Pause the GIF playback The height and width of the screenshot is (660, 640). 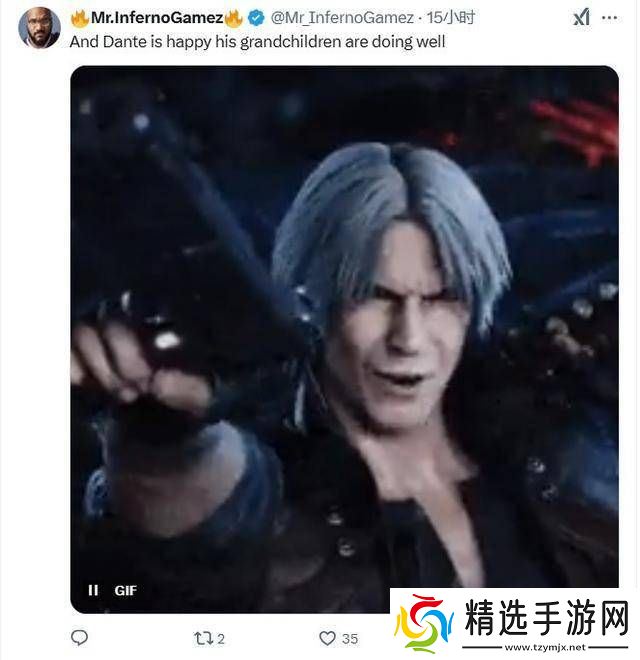coord(93,590)
